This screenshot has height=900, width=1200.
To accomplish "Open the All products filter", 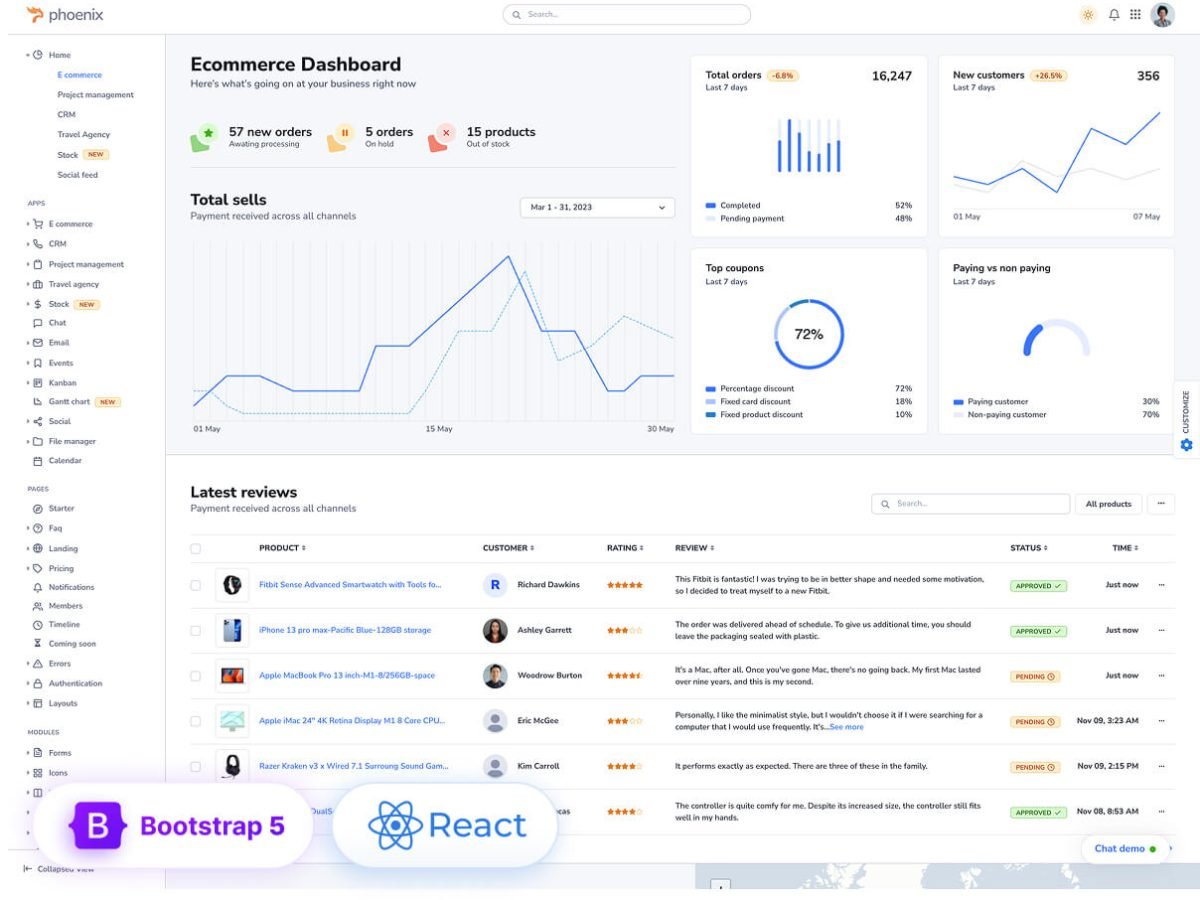I will click(1108, 504).
